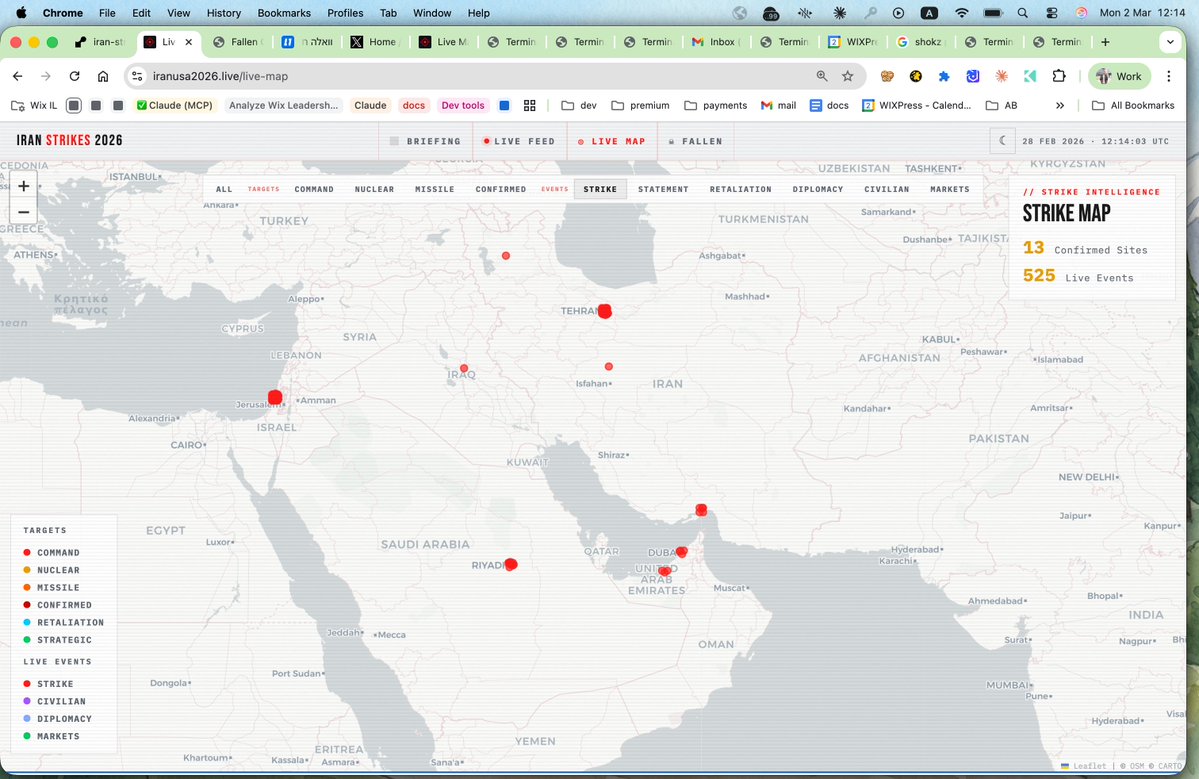
Task: Open the WIXPress - Calend... bookmark
Action: [917, 105]
